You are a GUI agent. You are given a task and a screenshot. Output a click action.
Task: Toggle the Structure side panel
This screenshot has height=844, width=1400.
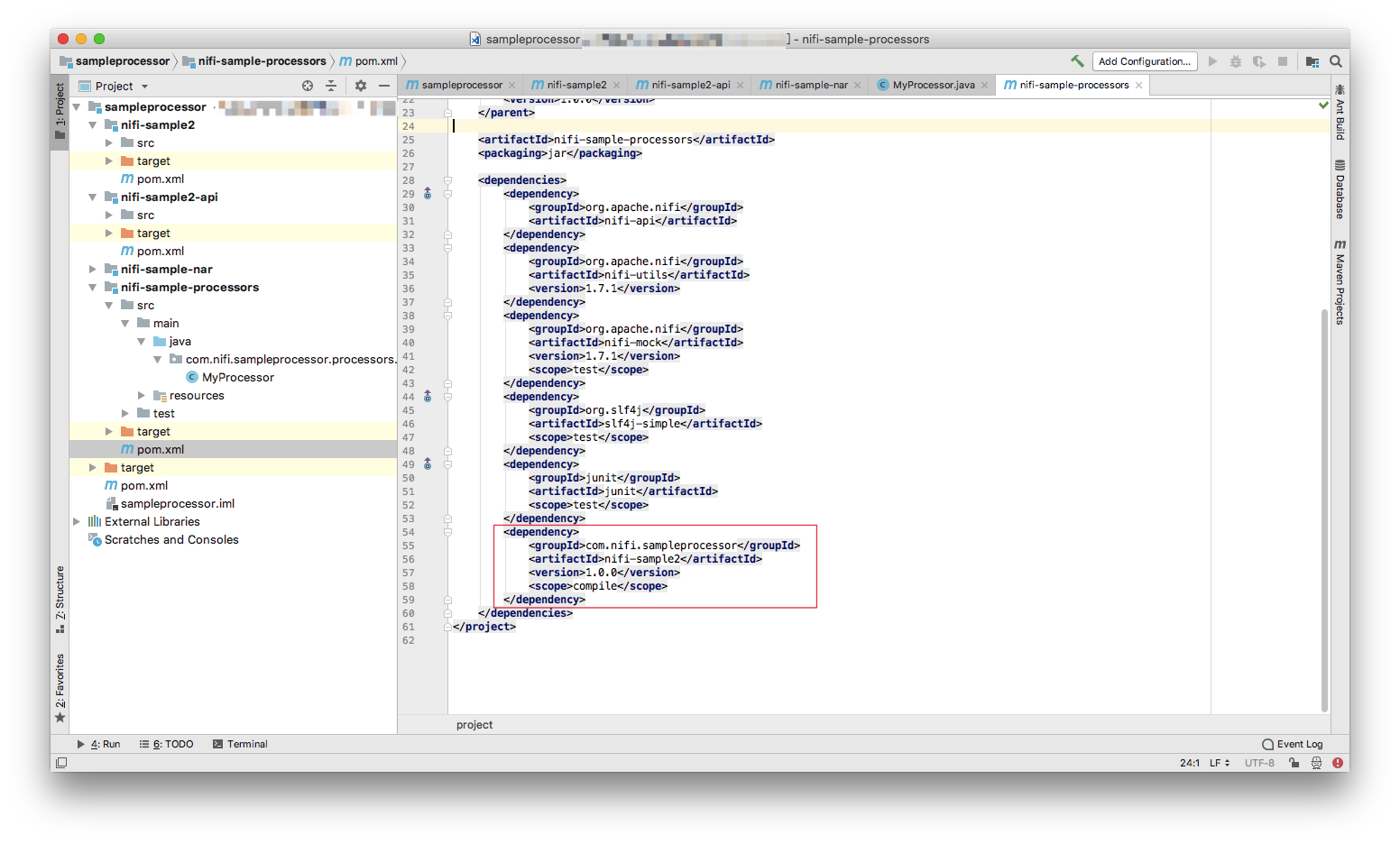(x=60, y=599)
